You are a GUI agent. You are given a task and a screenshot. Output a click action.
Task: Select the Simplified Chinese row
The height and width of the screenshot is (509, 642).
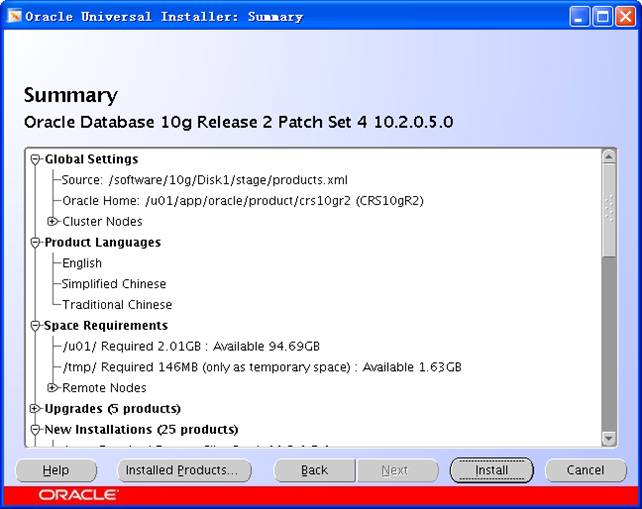point(114,284)
